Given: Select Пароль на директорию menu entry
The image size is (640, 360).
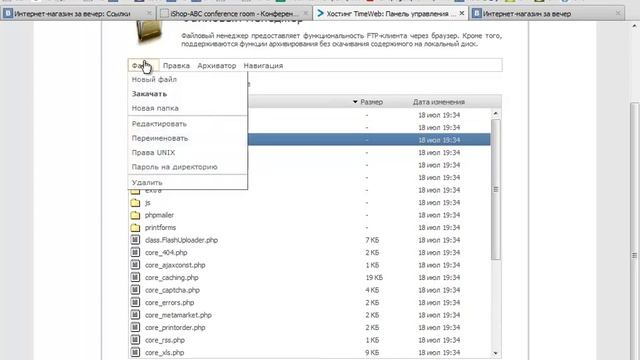Looking at the screenshot, I should 174,167.
